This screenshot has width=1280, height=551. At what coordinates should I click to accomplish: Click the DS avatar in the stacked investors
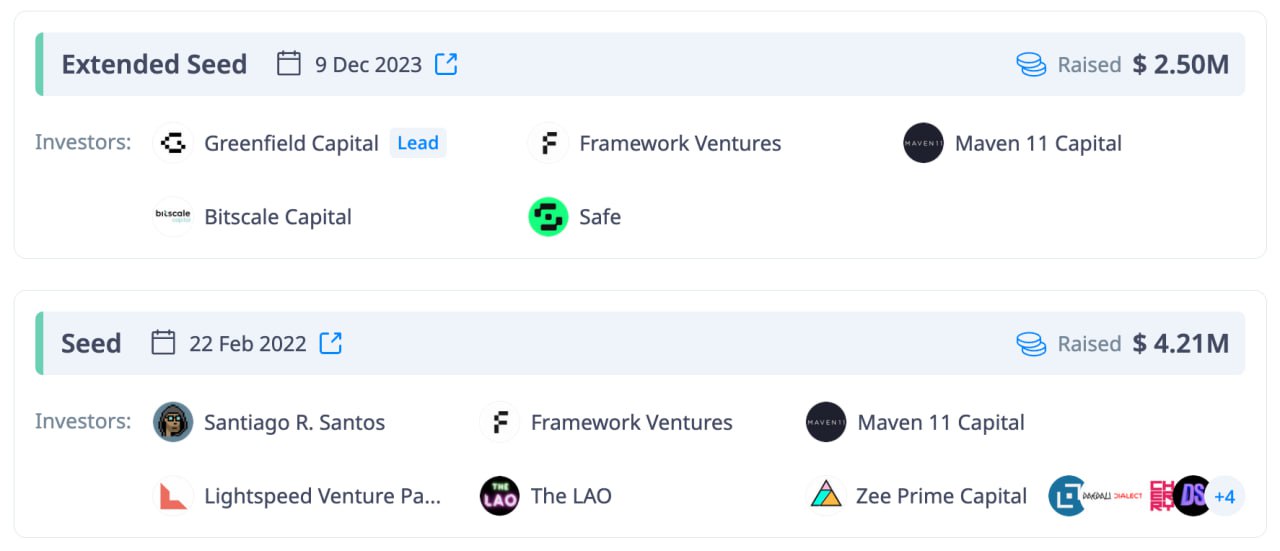(x=1192, y=496)
